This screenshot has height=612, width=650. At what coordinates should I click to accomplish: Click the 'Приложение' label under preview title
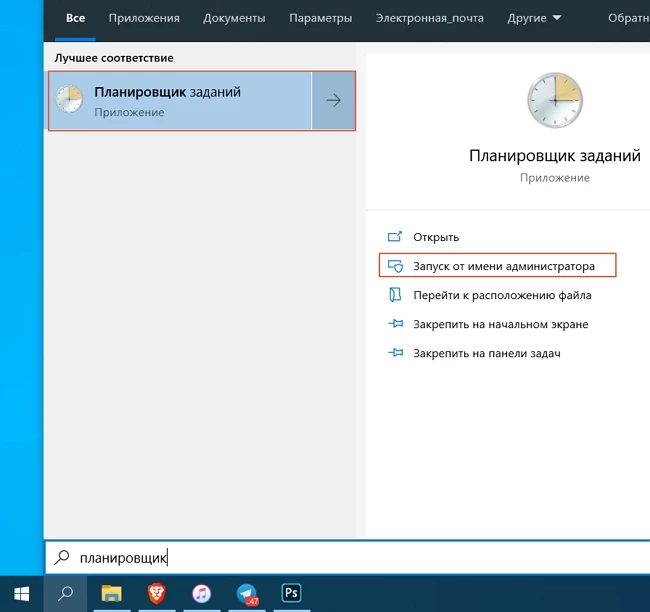click(555, 178)
